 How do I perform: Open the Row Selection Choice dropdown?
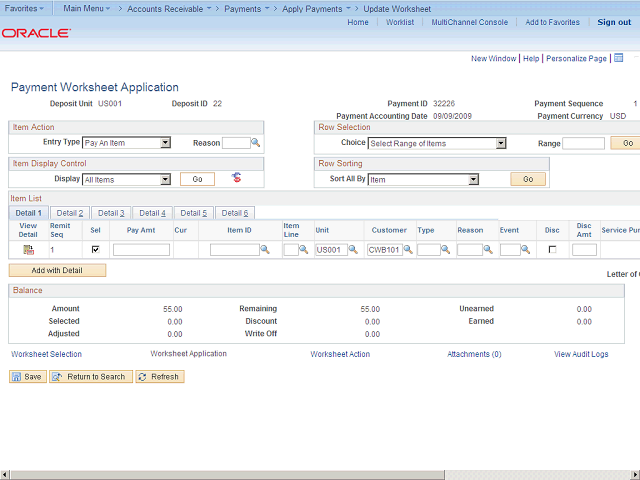point(437,143)
